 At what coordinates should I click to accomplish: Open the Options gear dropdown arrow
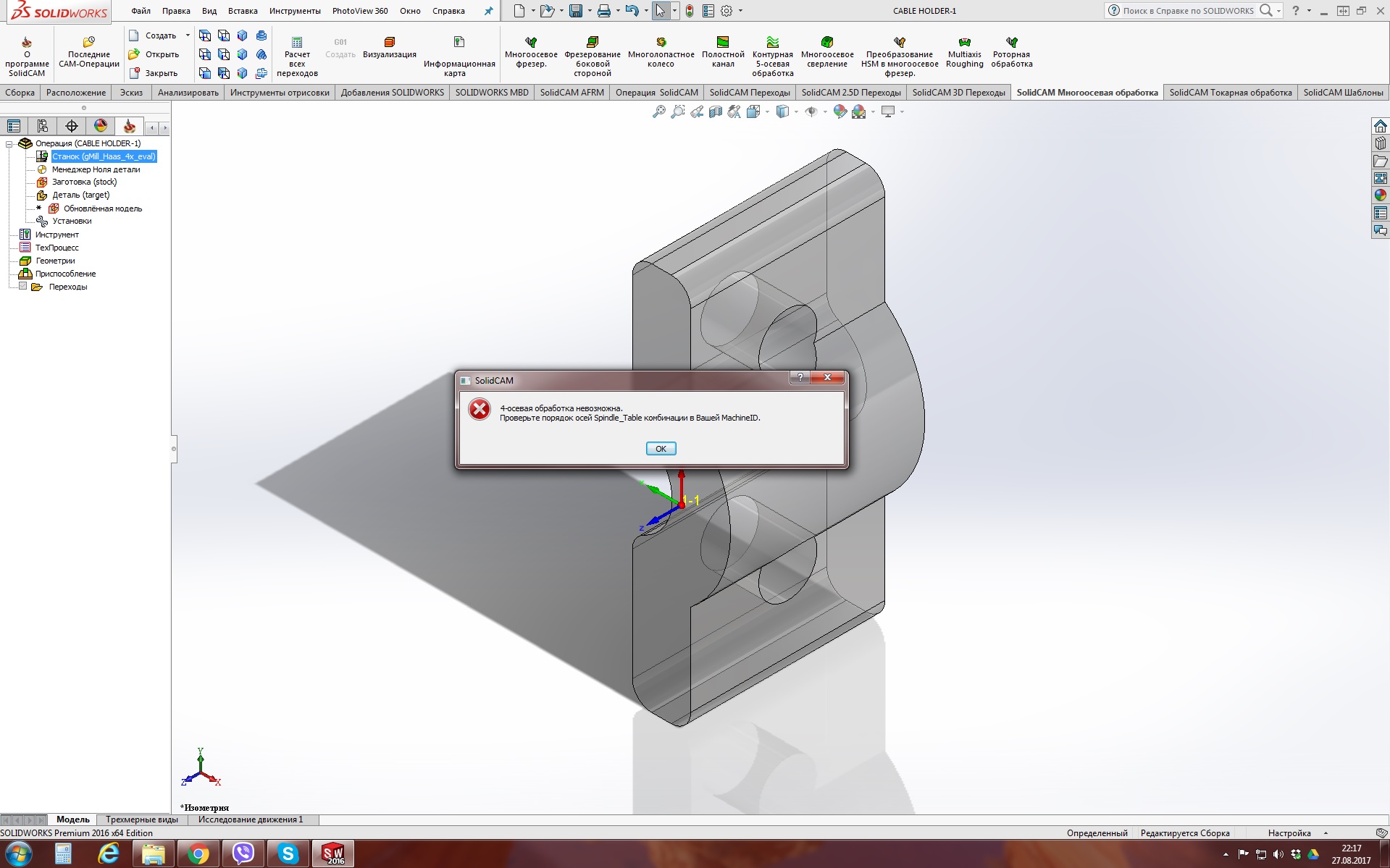(x=740, y=11)
